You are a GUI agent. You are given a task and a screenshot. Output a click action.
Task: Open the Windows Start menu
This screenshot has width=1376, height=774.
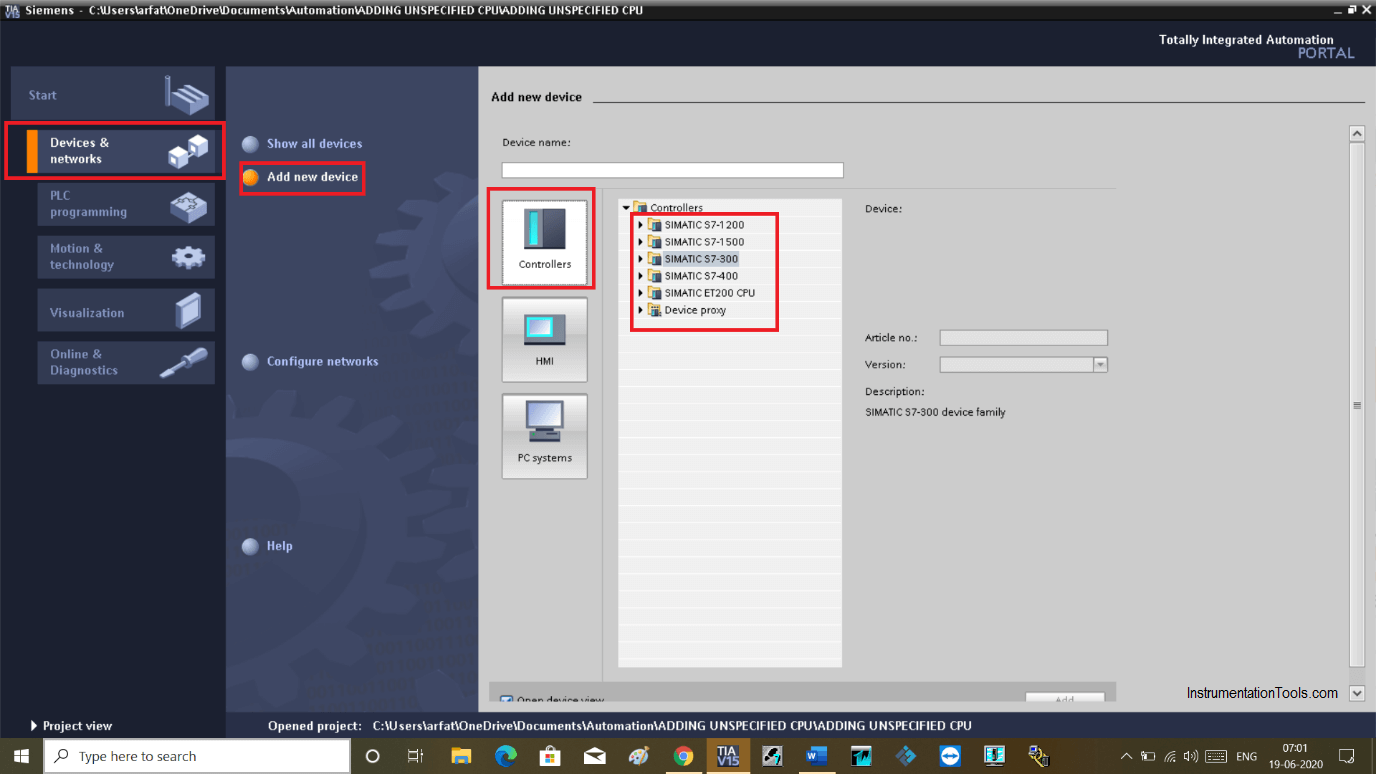coord(21,756)
